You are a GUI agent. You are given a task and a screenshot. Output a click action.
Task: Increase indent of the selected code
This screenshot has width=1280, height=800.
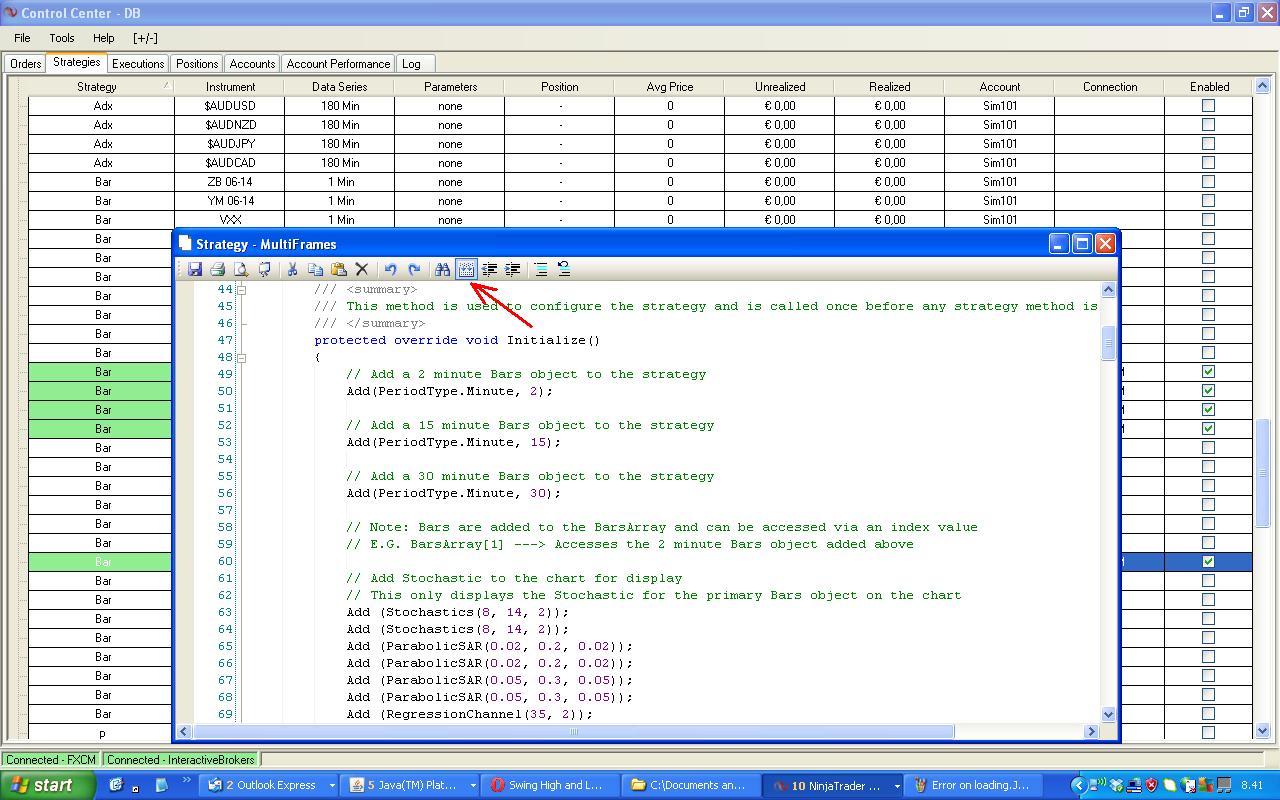(513, 269)
